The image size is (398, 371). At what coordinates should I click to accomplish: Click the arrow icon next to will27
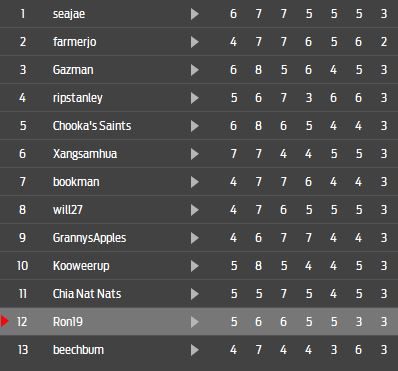pyautogui.click(x=195, y=210)
